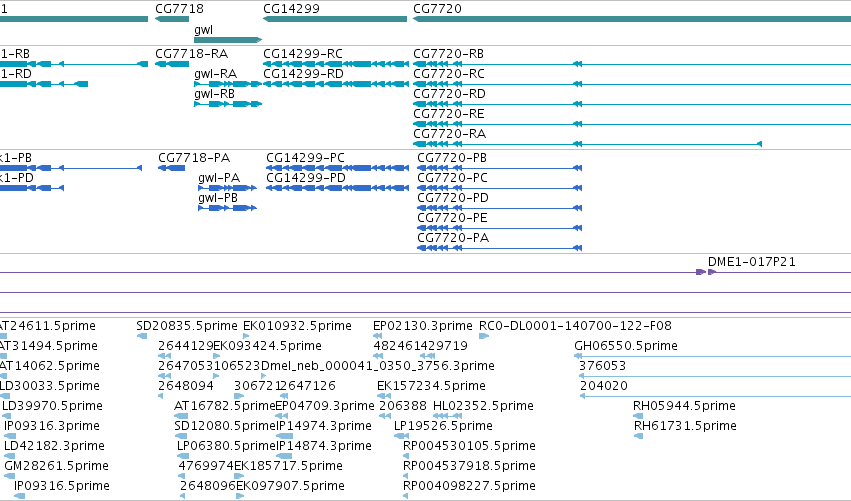Click EST RH05944.5prime
This screenshot has width=851, height=501.
click(684, 406)
